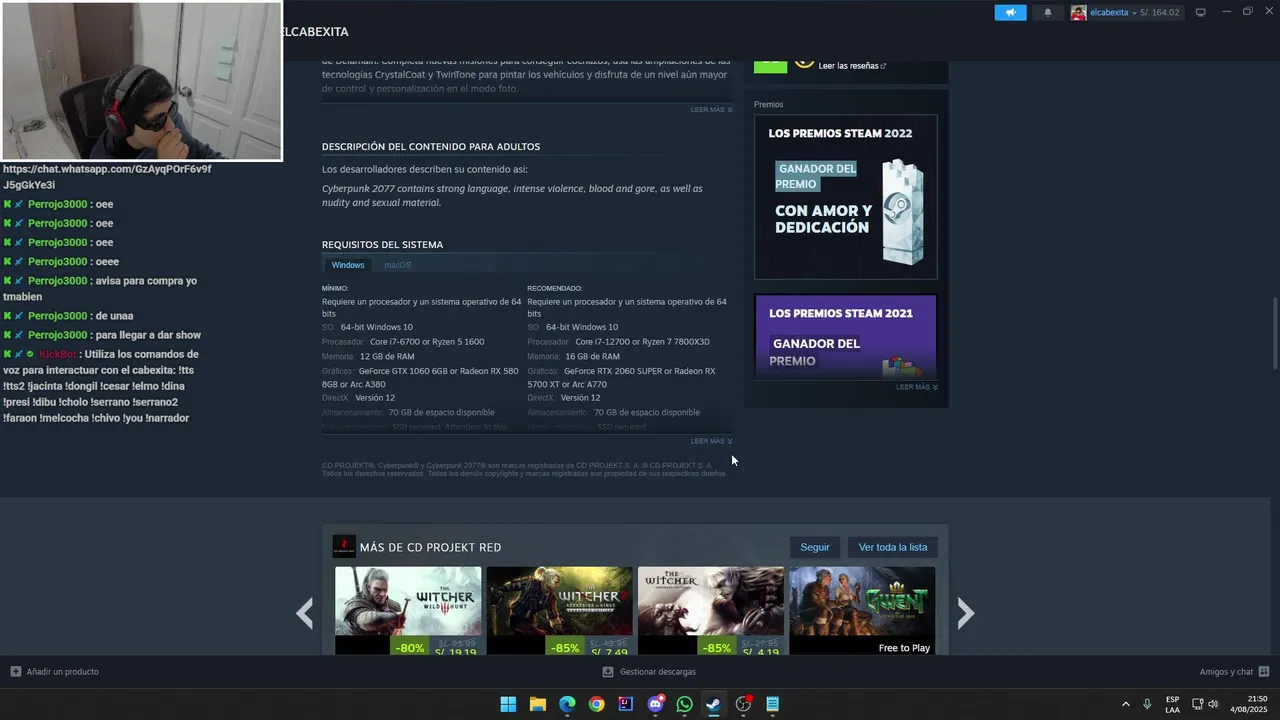The width and height of the screenshot is (1280, 720).
Task: Expand the game description with LEER MÁS
Action: point(711,110)
